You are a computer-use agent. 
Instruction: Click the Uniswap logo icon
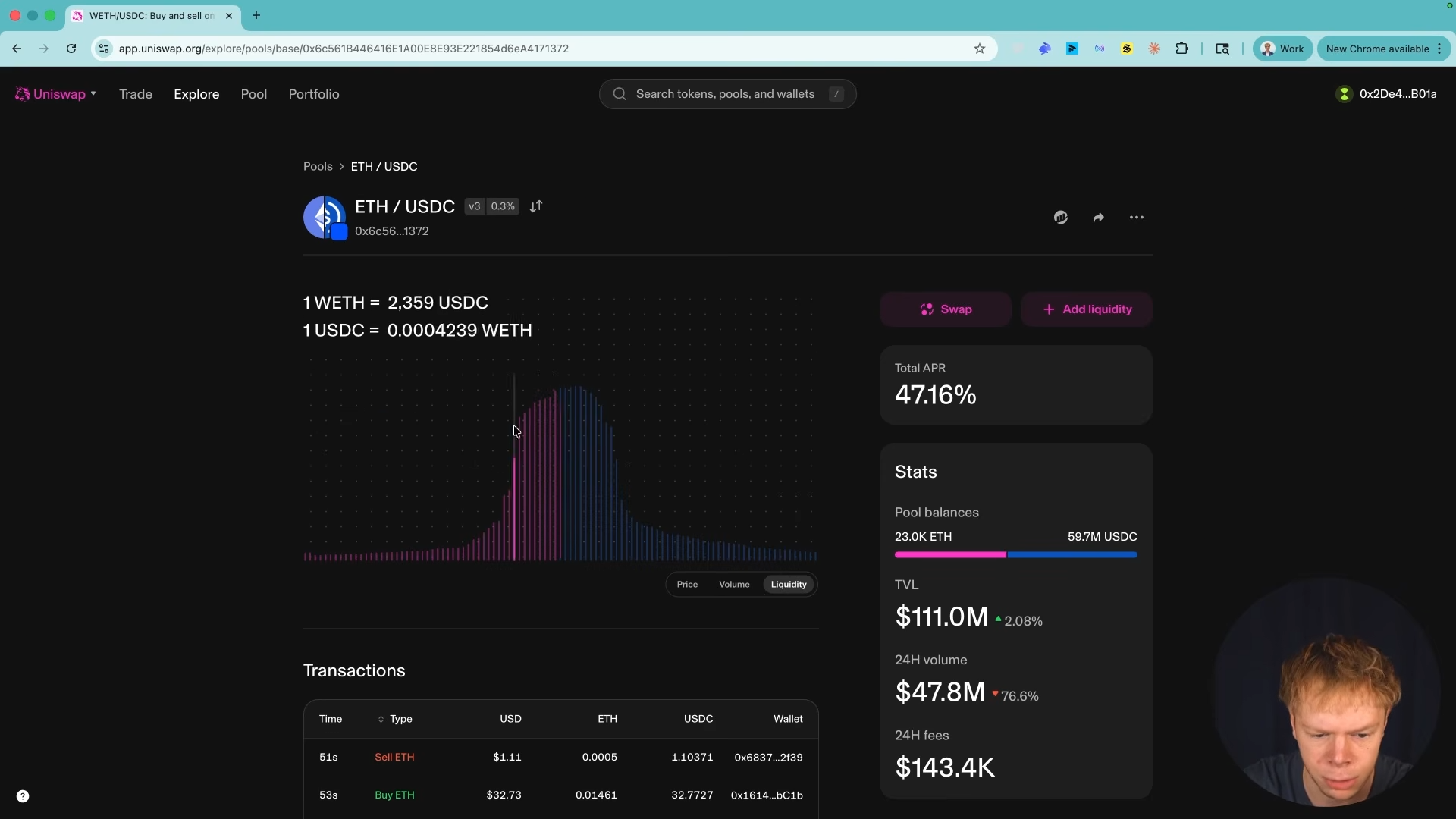[22, 94]
